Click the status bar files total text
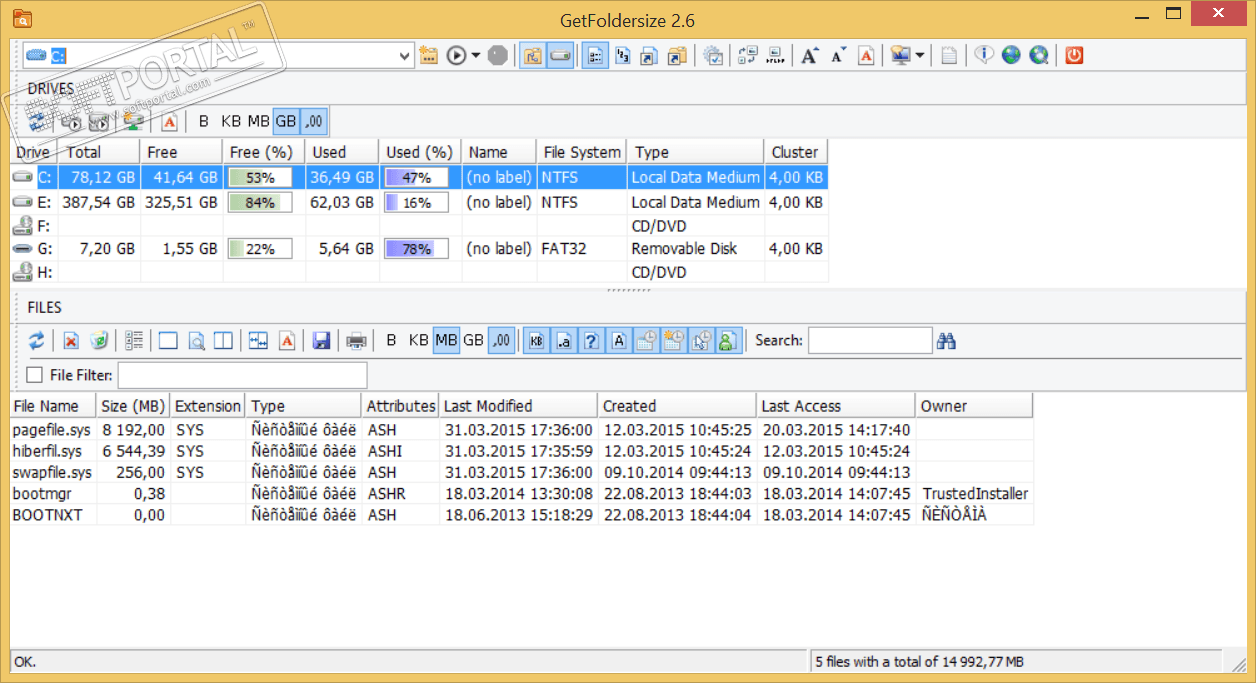This screenshot has height=683, width=1256. [x=919, y=662]
